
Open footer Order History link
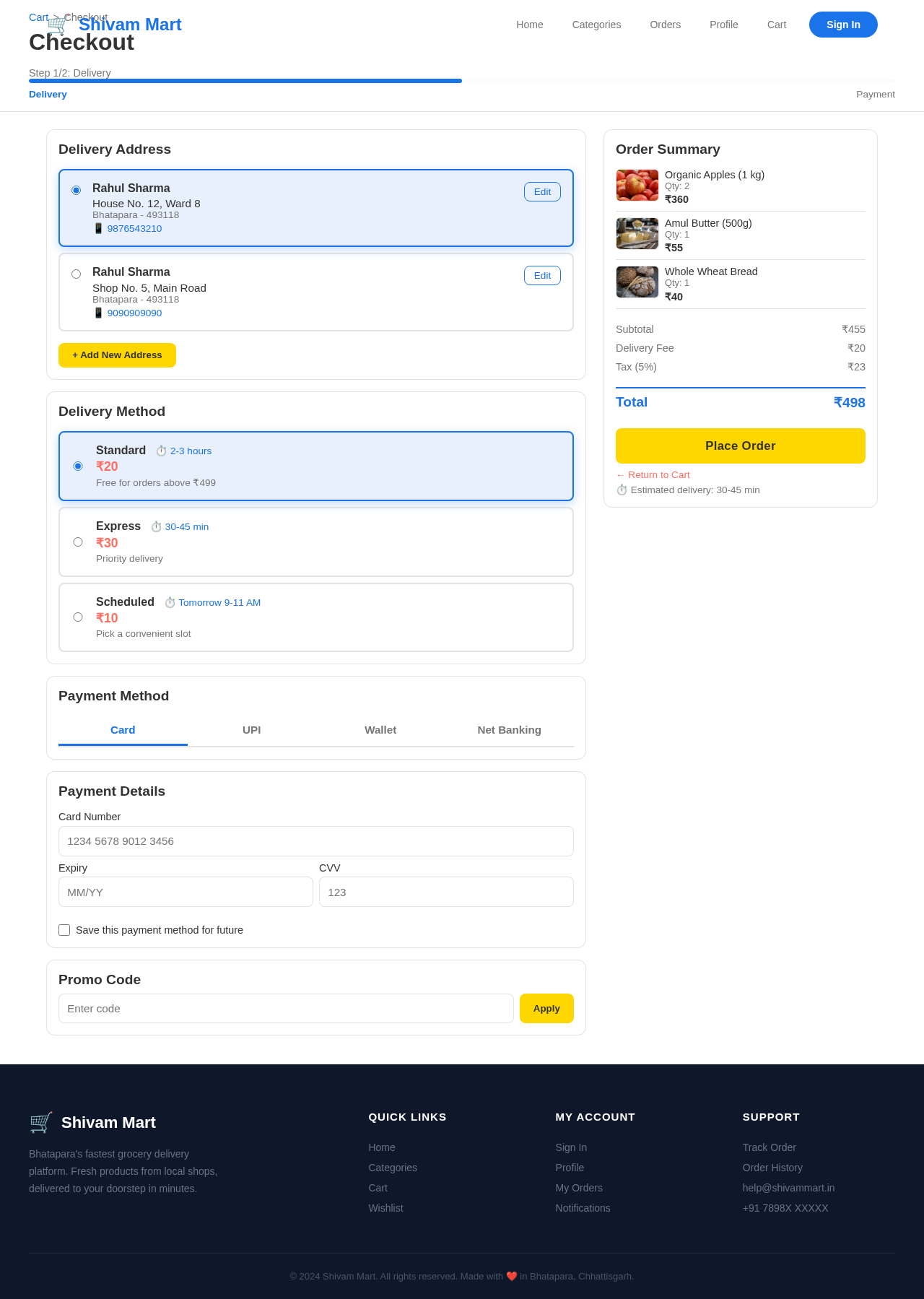[772, 1168]
